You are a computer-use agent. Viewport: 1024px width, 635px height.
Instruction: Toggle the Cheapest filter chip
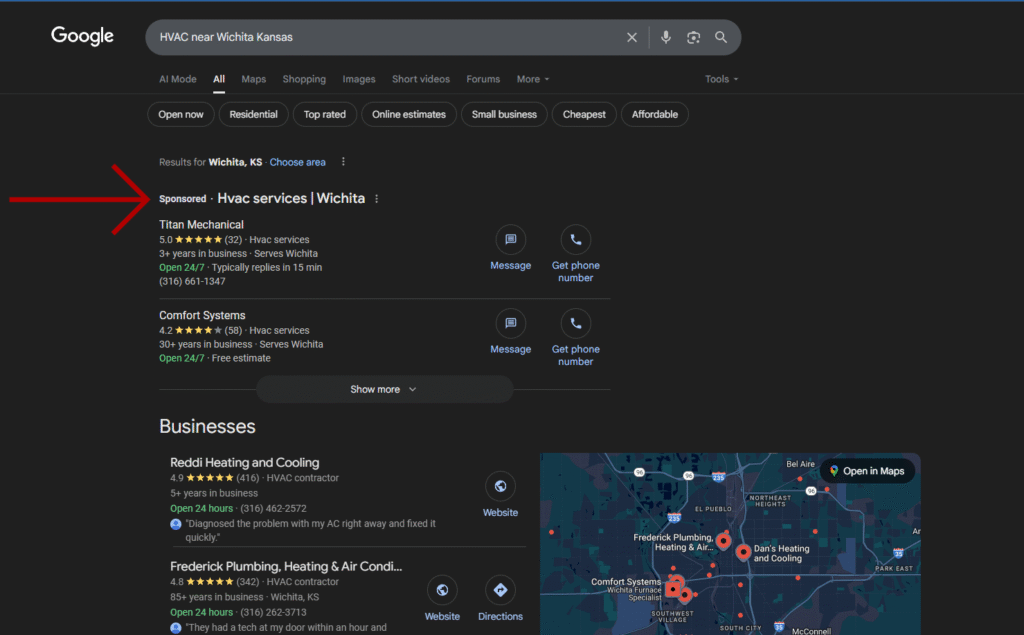(x=584, y=114)
